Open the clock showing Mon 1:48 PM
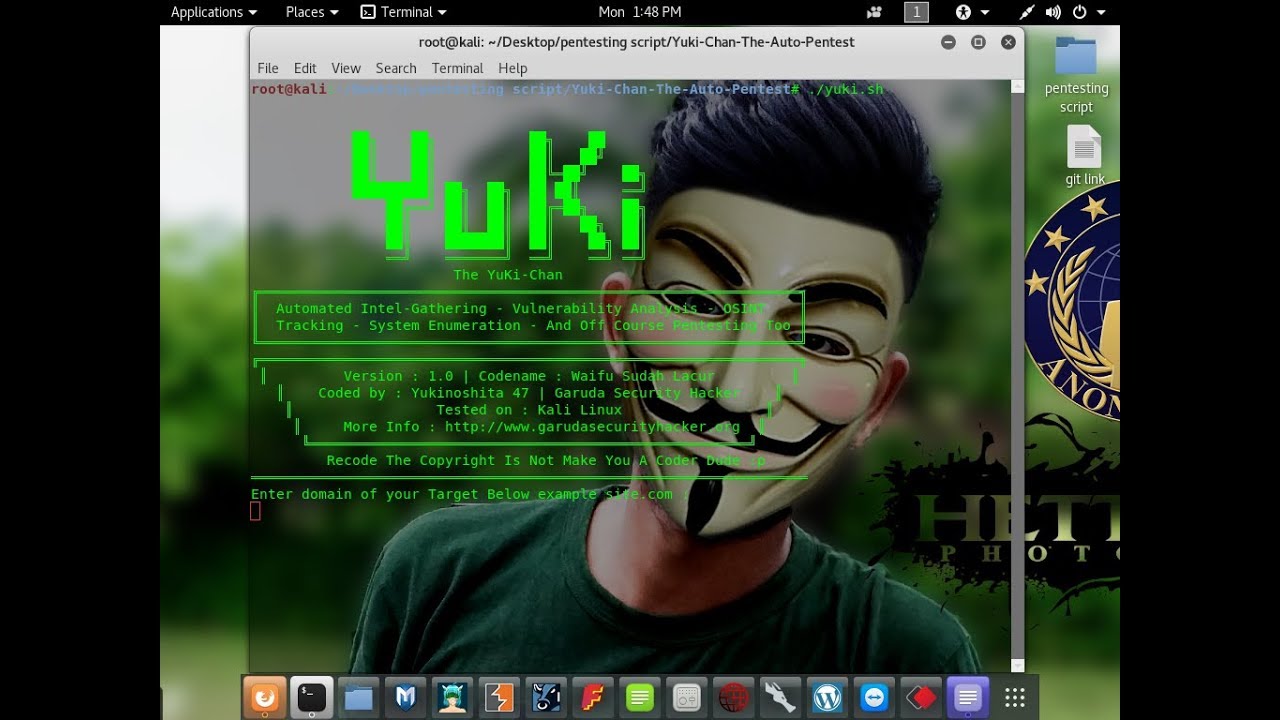The height and width of the screenshot is (720, 1280). click(640, 12)
